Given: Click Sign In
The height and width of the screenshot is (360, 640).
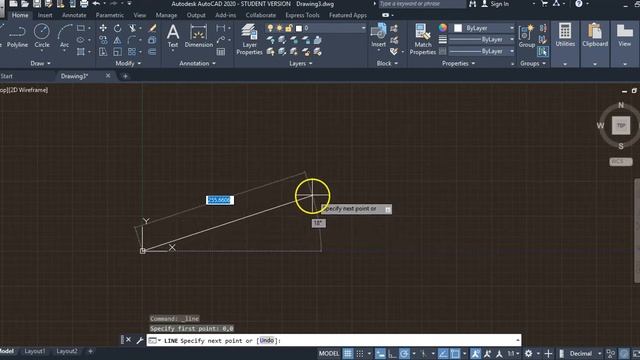Looking at the screenshot, I should coord(499,4).
